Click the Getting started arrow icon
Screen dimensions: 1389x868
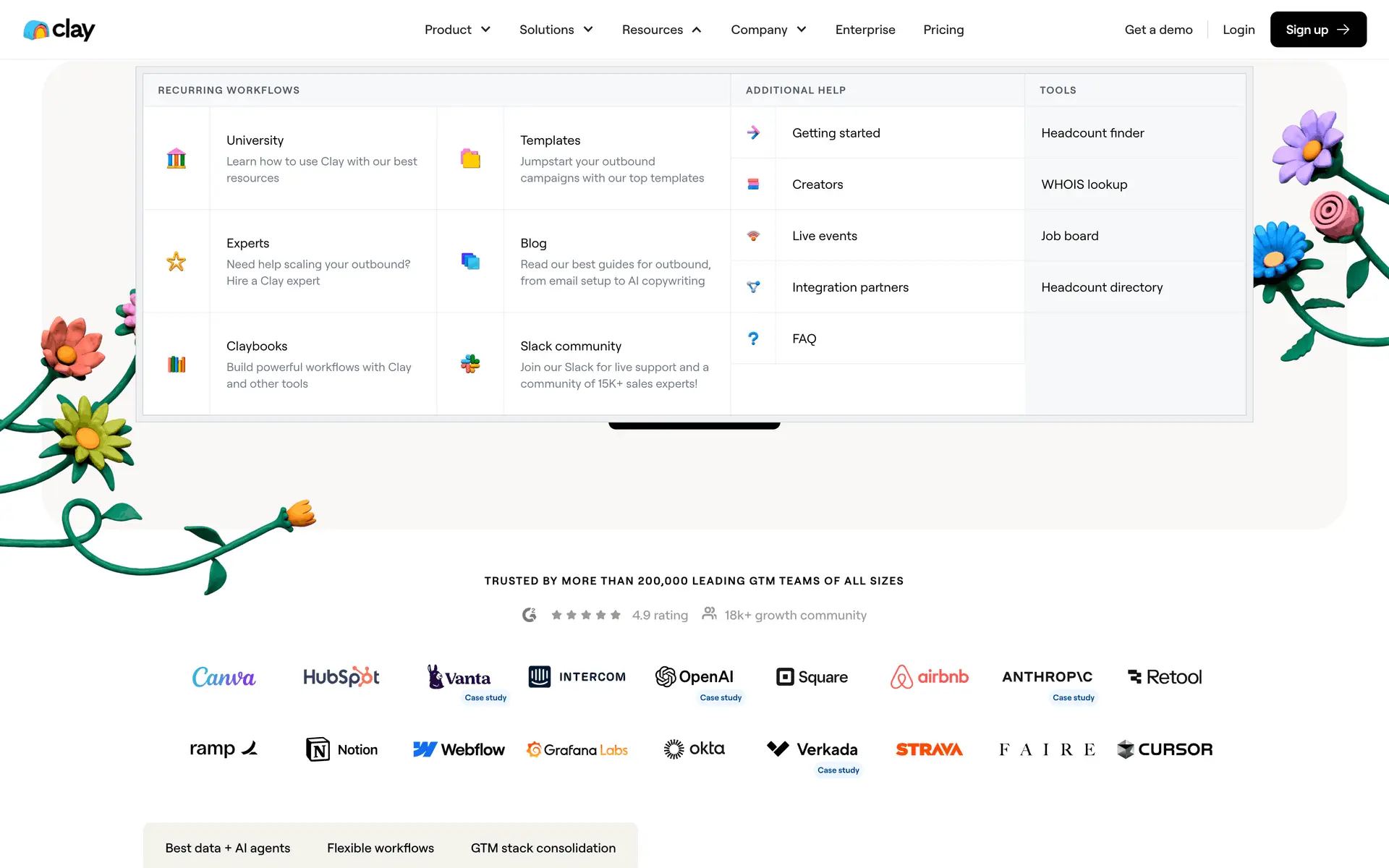tap(753, 132)
